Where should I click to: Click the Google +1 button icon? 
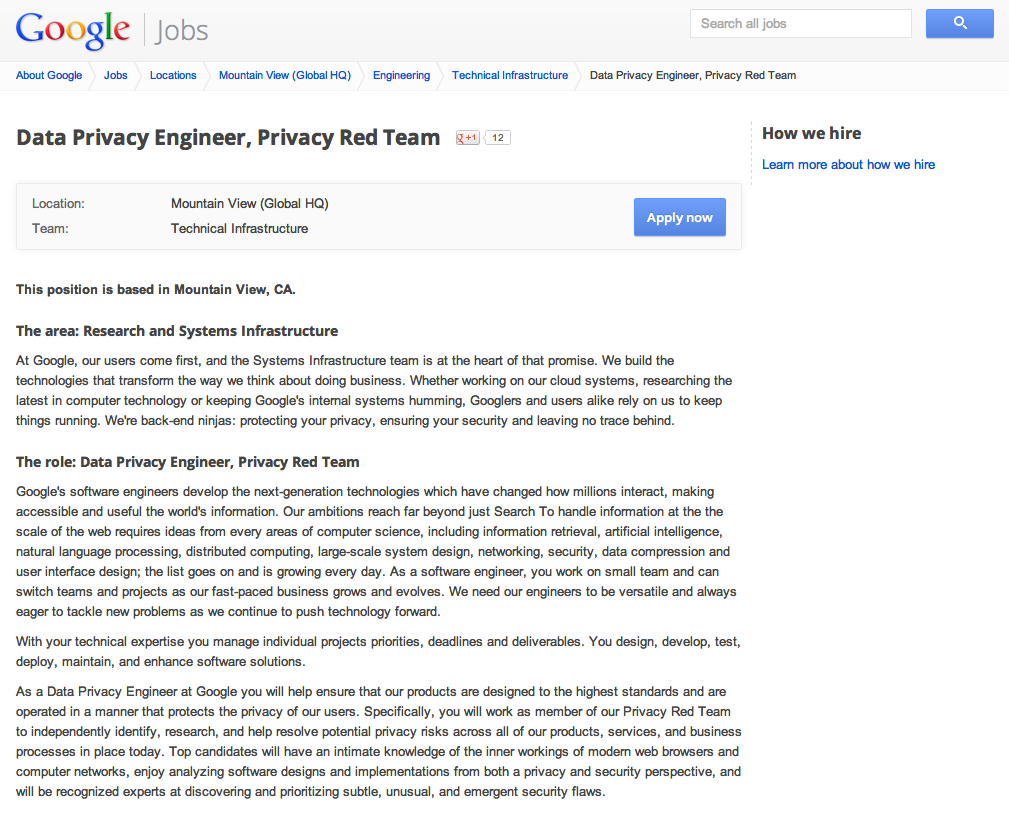click(468, 138)
